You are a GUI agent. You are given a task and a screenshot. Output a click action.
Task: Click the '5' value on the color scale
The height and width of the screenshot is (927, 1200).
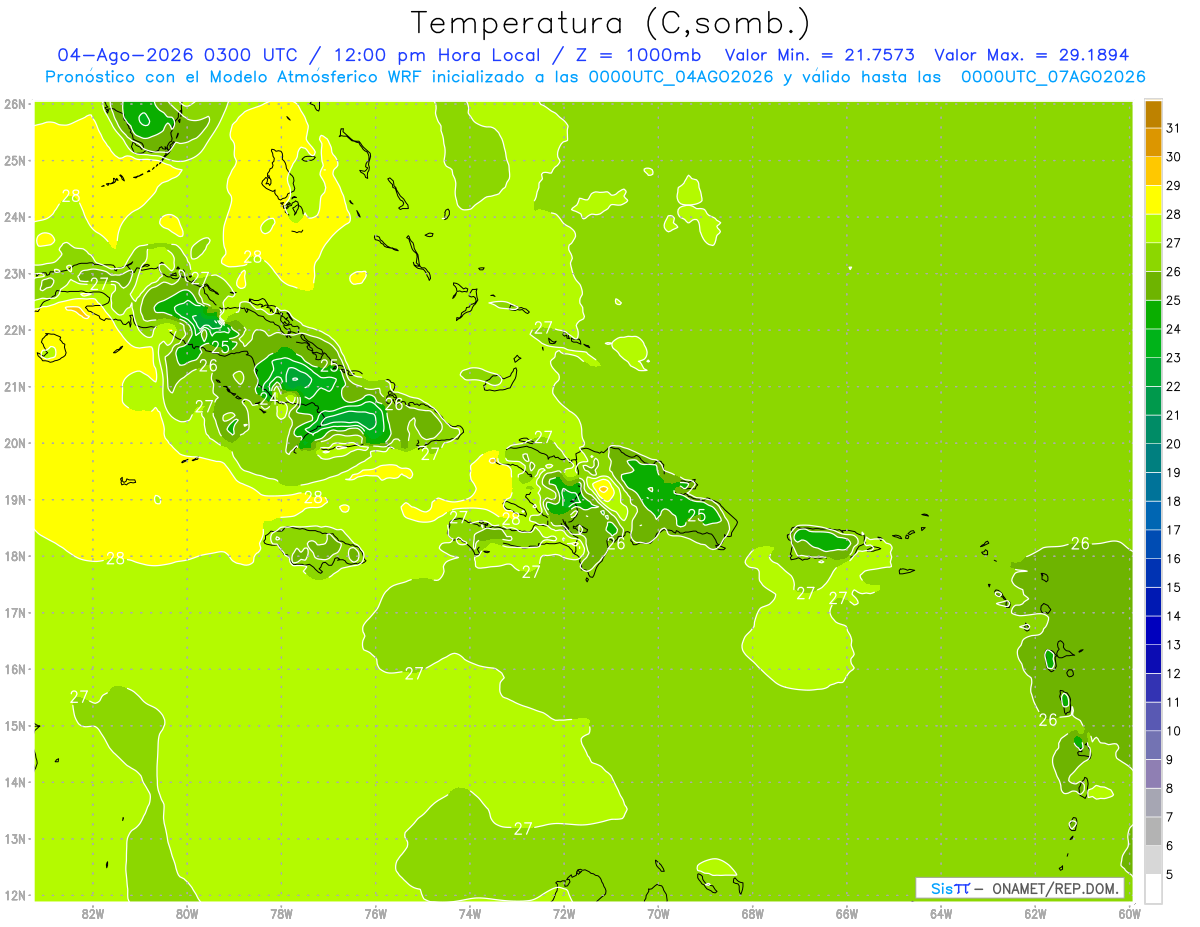point(1170,874)
